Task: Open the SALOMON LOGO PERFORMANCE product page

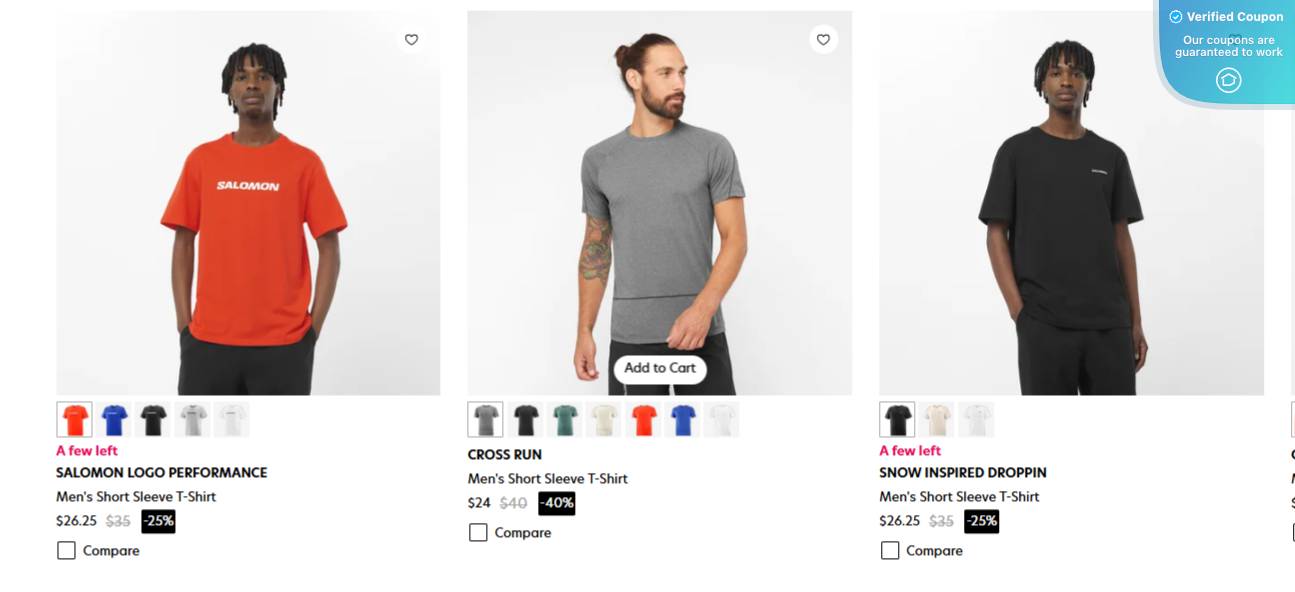Action: click(160, 472)
